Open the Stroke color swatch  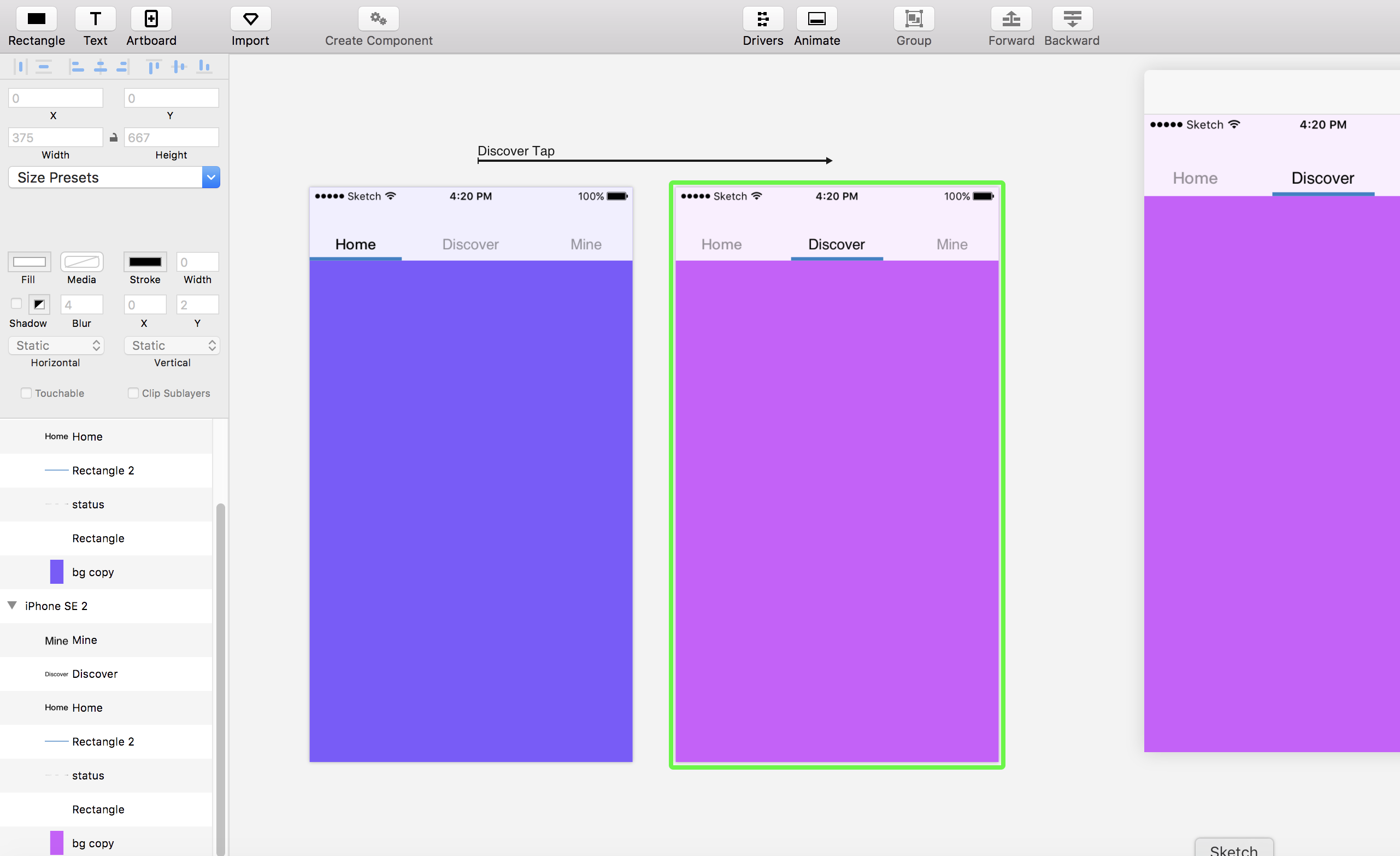[145, 262]
